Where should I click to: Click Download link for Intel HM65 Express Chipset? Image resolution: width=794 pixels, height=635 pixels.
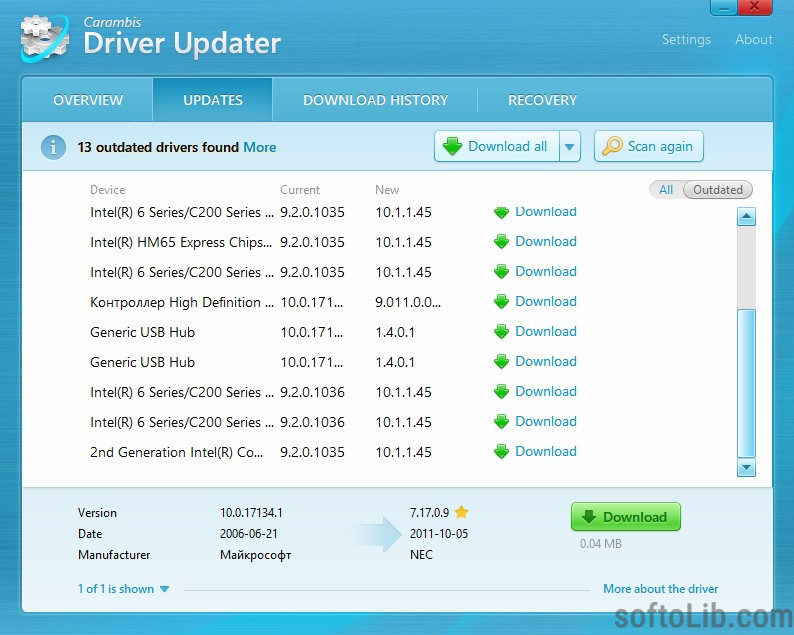click(x=546, y=242)
